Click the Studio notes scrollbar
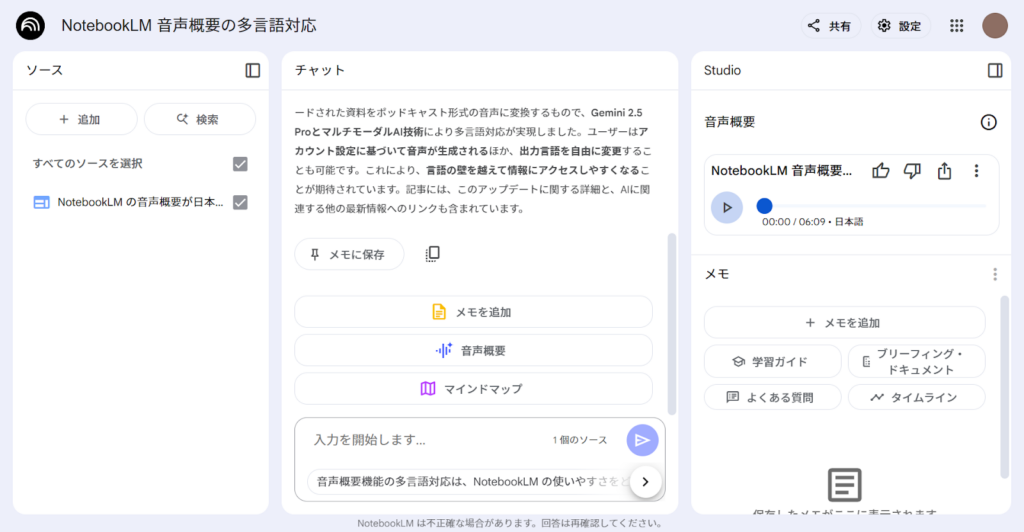The width and height of the screenshot is (1024, 532). 1004,387
